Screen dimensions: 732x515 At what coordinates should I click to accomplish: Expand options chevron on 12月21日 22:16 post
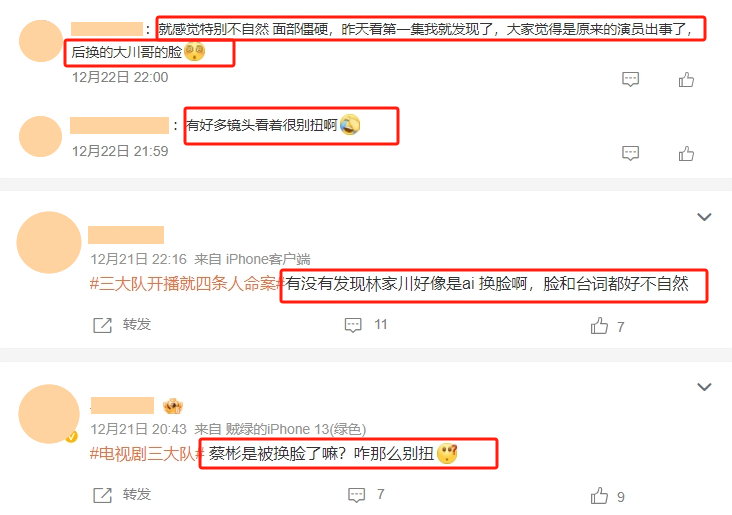704,217
